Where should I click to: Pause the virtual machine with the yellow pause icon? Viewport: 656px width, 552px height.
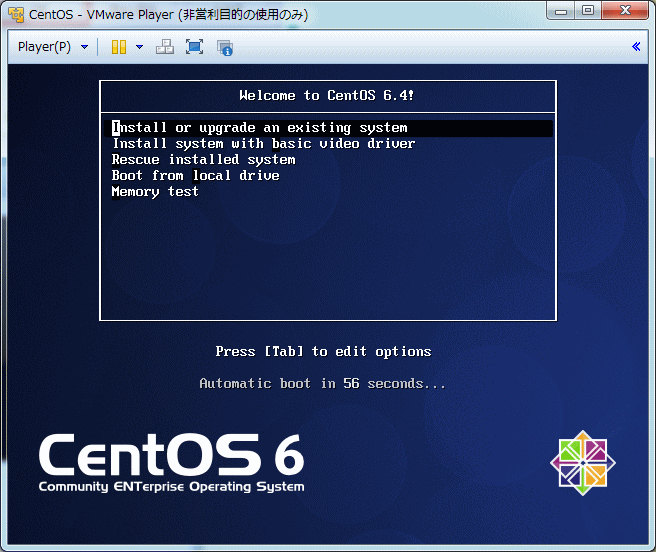click(119, 47)
